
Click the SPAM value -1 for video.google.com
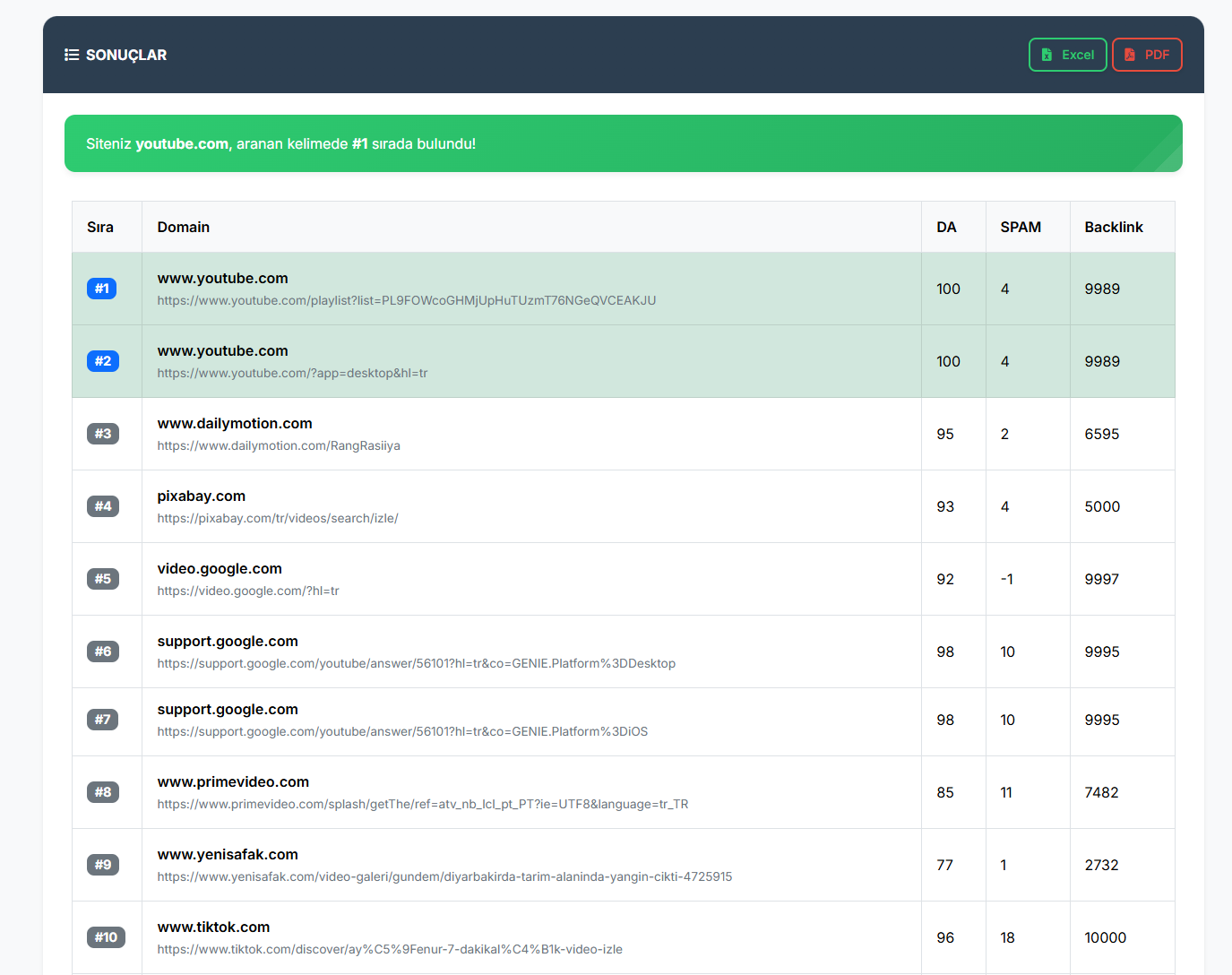(x=1007, y=579)
